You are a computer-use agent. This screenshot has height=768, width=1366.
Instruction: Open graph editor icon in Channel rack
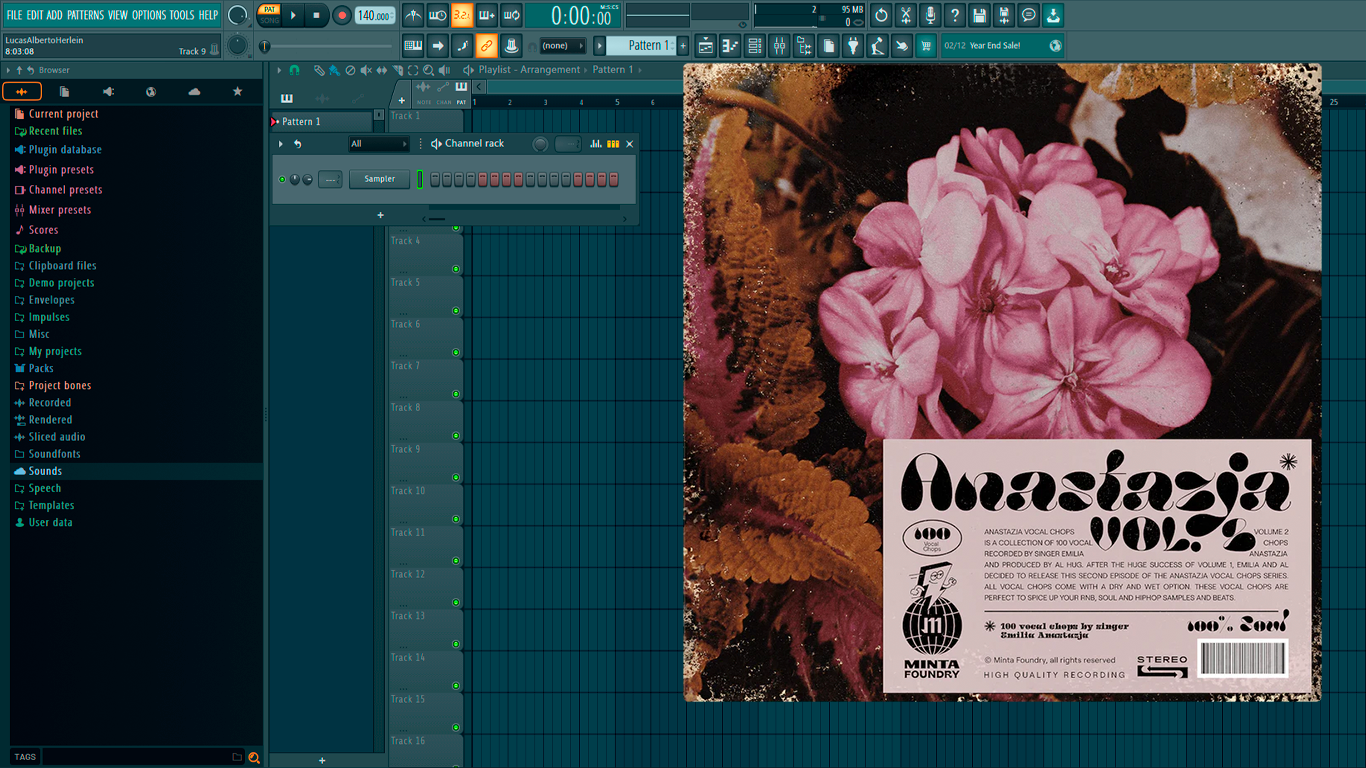(x=596, y=144)
